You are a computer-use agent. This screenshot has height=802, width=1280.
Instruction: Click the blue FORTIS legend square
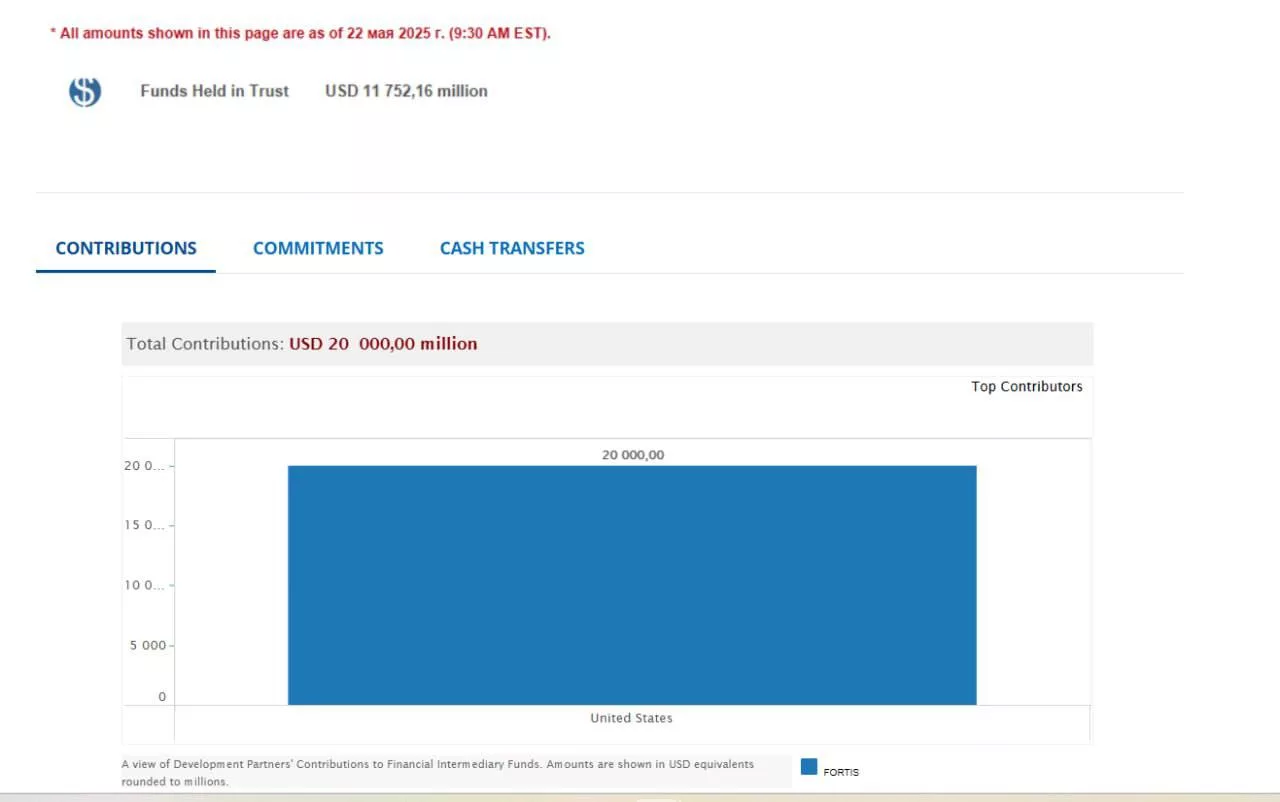(x=809, y=767)
